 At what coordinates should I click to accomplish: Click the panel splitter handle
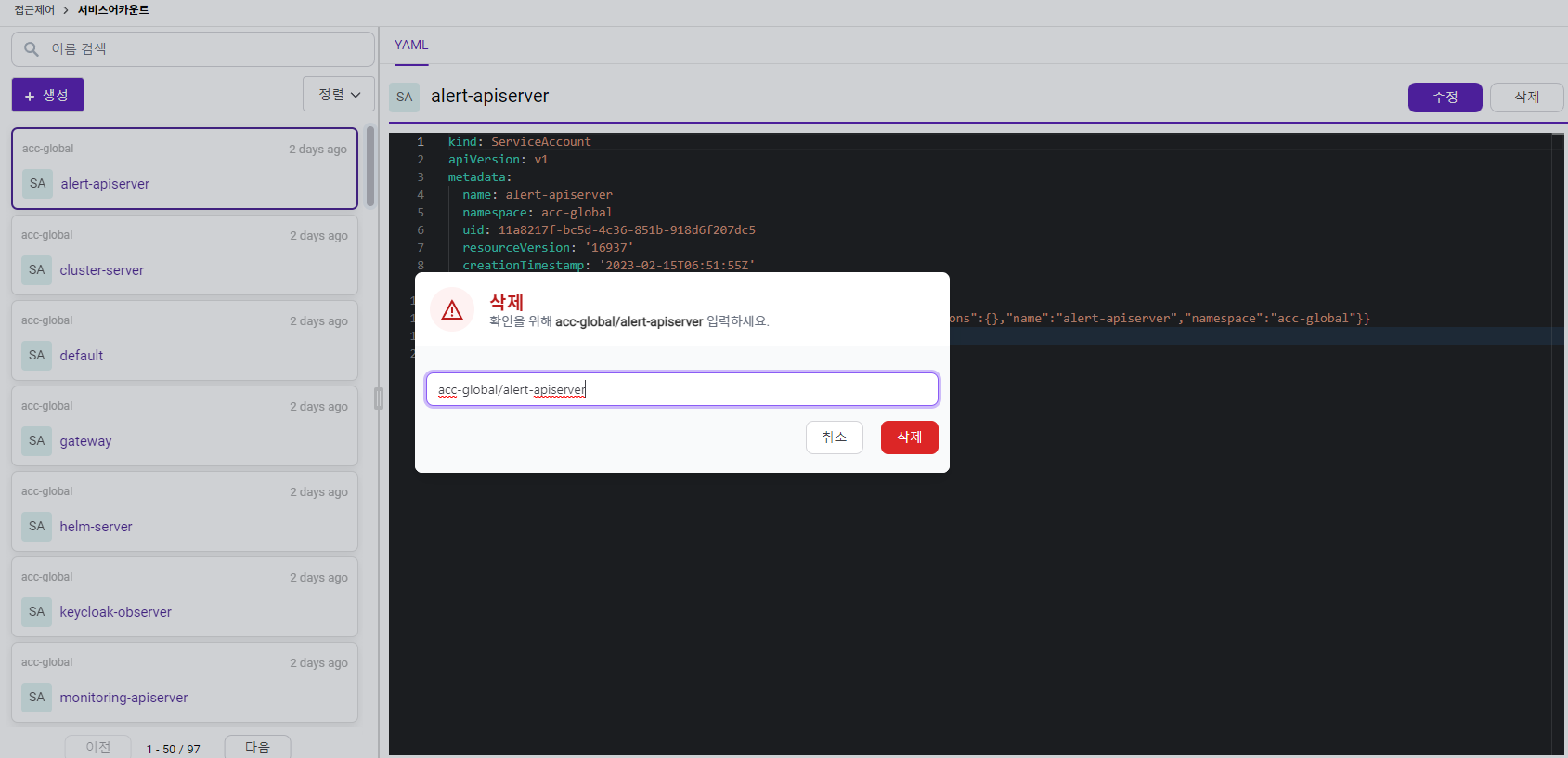point(379,399)
